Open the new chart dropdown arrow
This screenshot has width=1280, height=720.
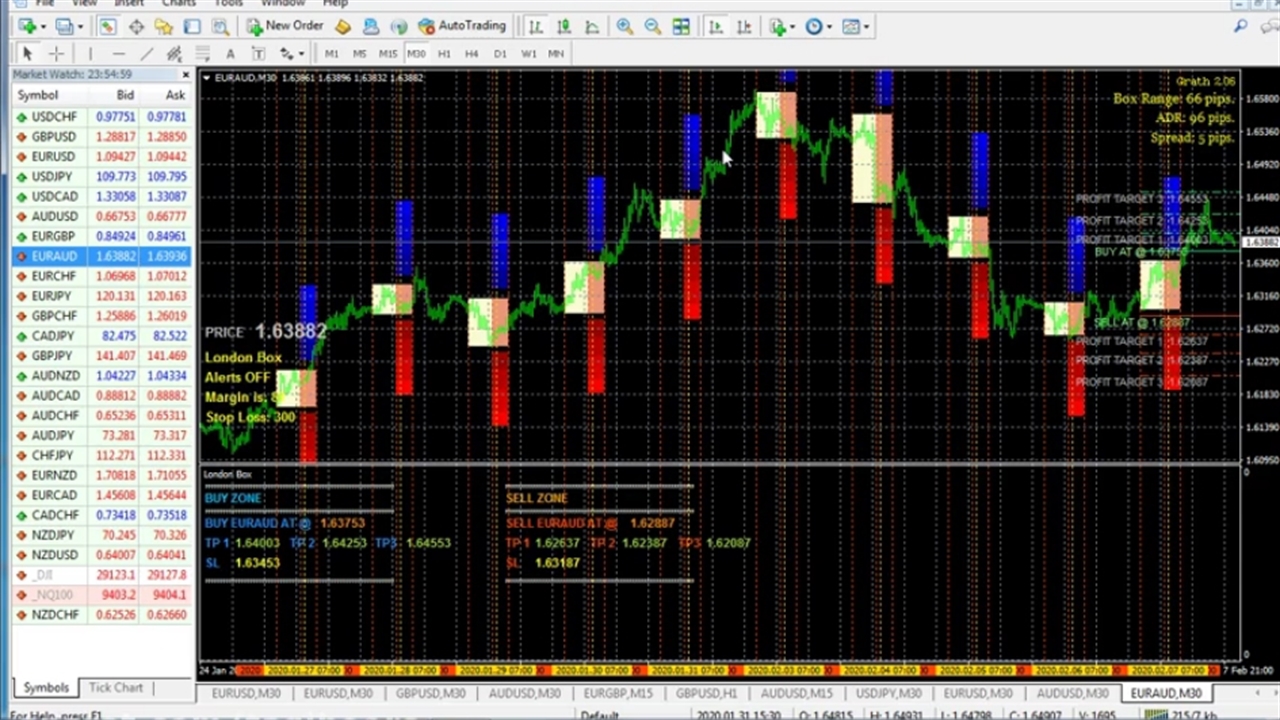41,27
